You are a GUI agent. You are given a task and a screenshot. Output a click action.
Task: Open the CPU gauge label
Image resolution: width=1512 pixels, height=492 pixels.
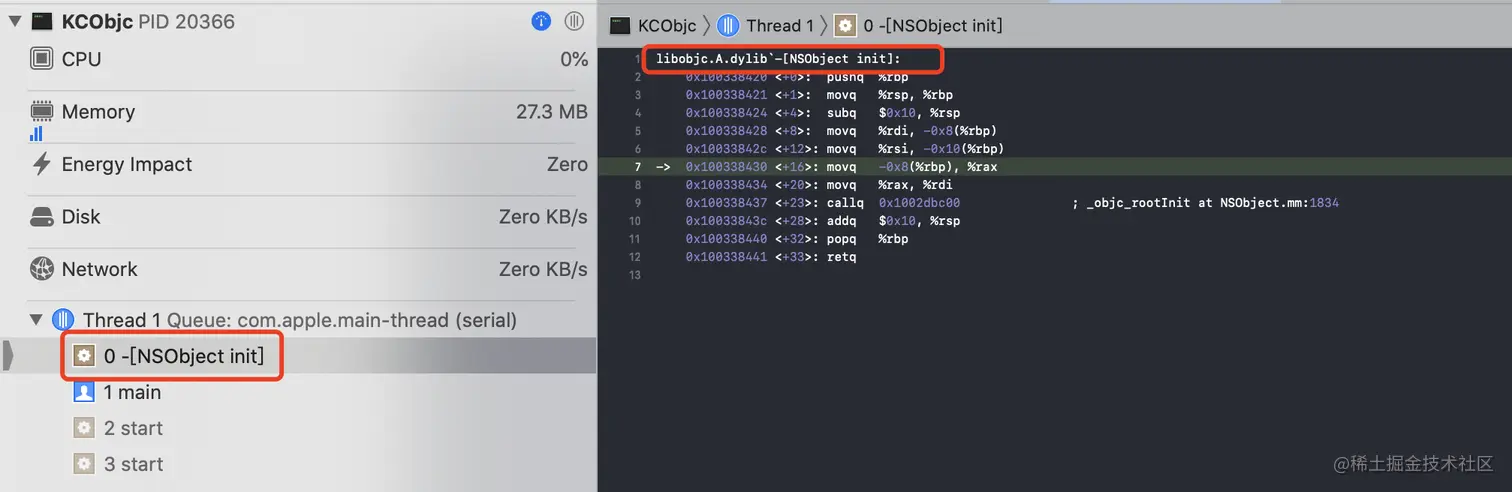pos(81,59)
